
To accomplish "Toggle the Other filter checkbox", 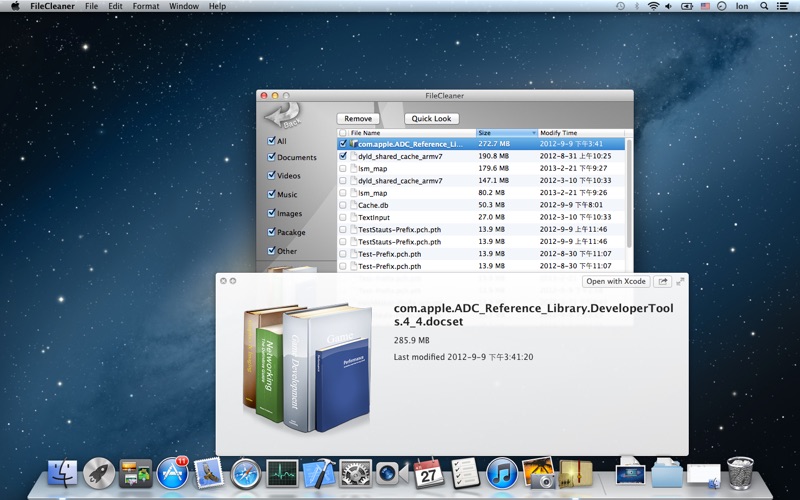I will (271, 251).
